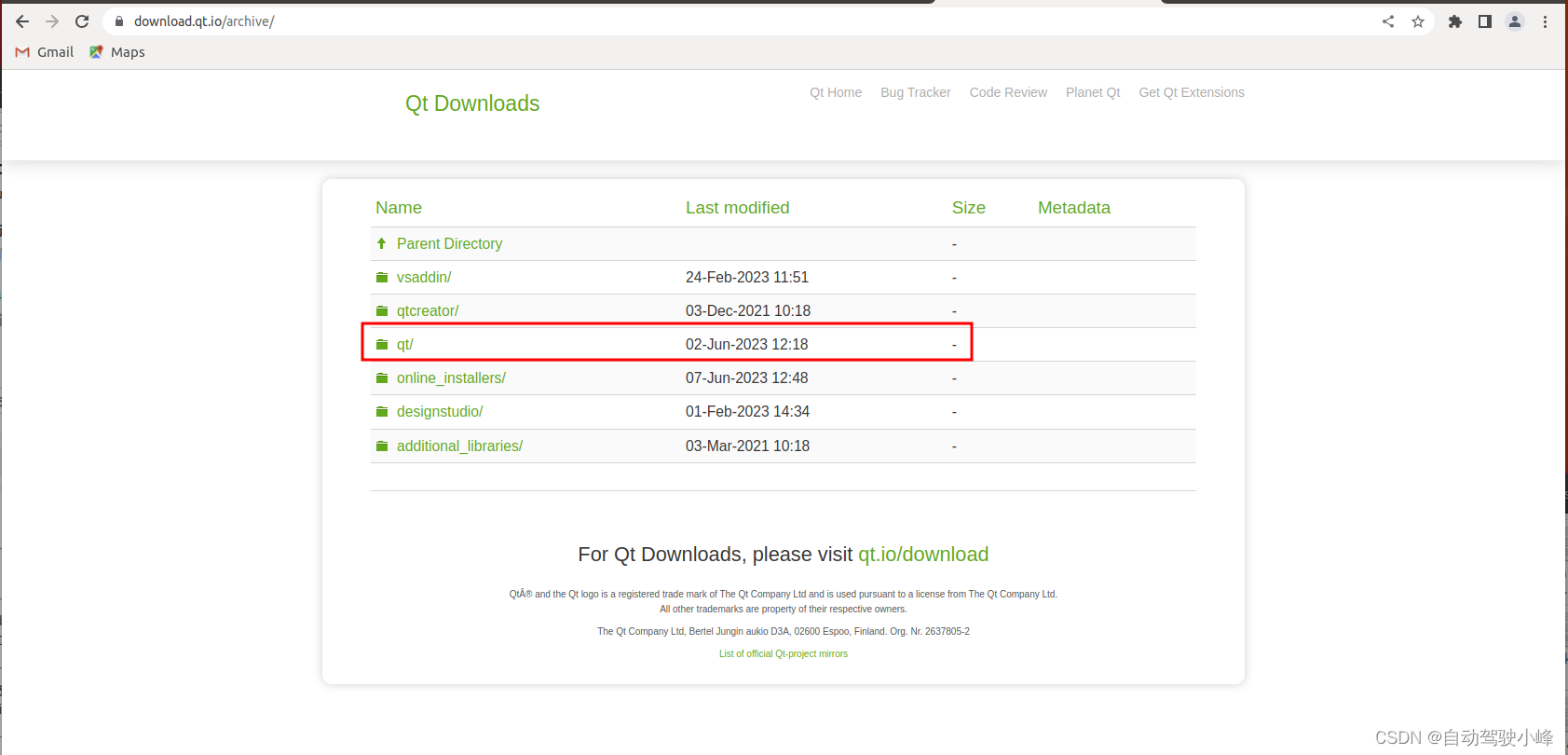1568x755 pixels.
Task: Open the Code Review nav link
Action: (1008, 92)
